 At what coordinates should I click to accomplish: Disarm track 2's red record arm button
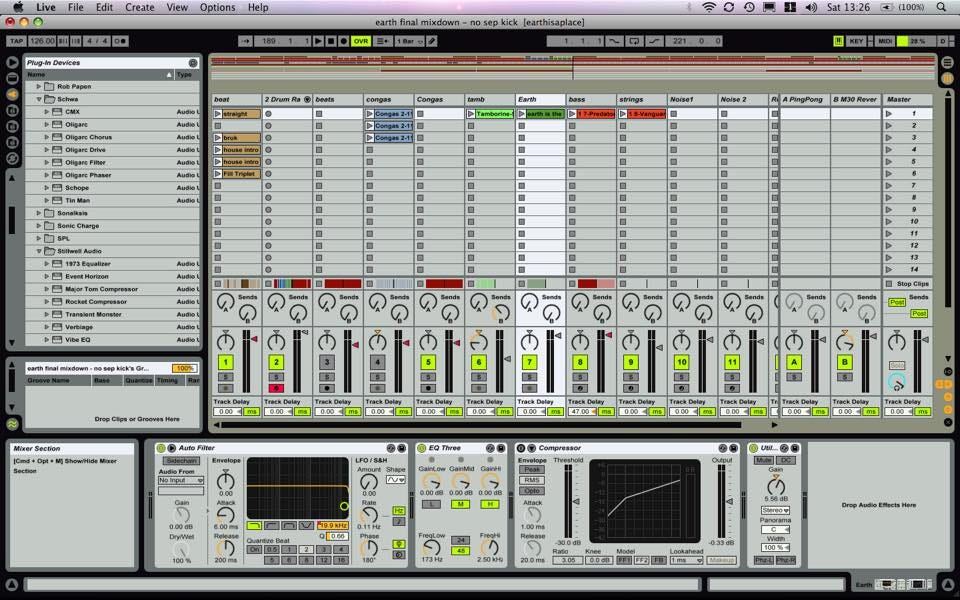point(276,388)
